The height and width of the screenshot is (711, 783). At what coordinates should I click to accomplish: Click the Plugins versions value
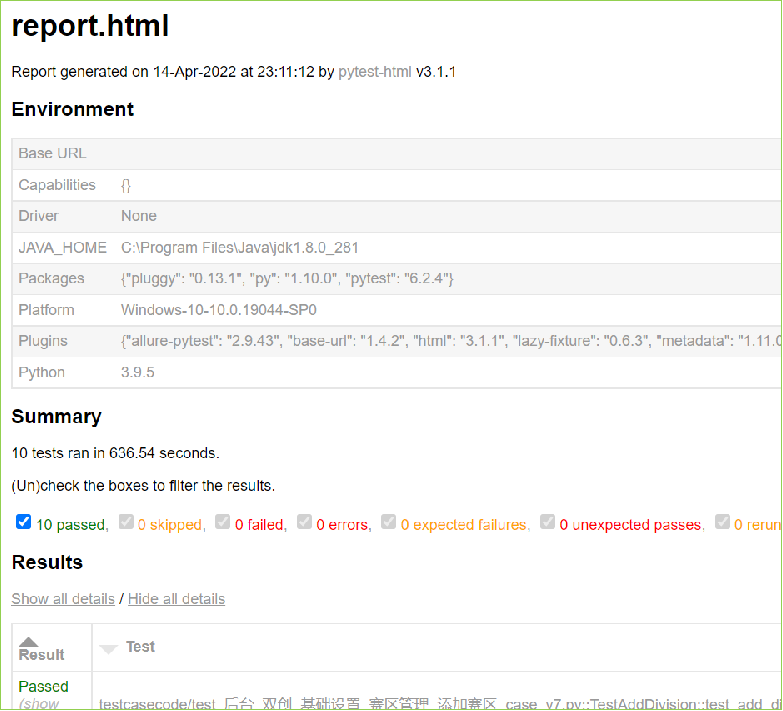coord(451,341)
